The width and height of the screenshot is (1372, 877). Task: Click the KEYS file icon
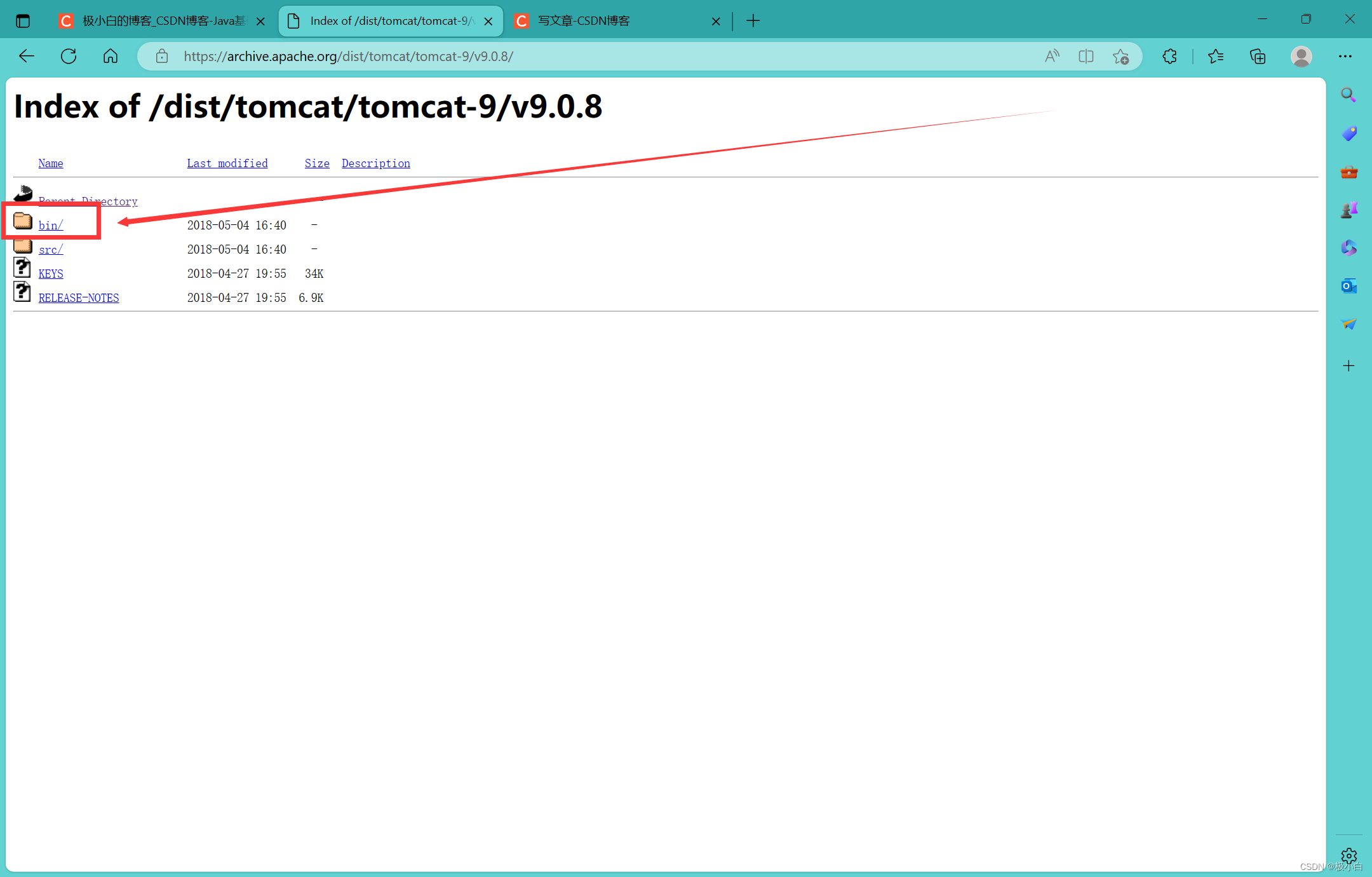[22, 268]
